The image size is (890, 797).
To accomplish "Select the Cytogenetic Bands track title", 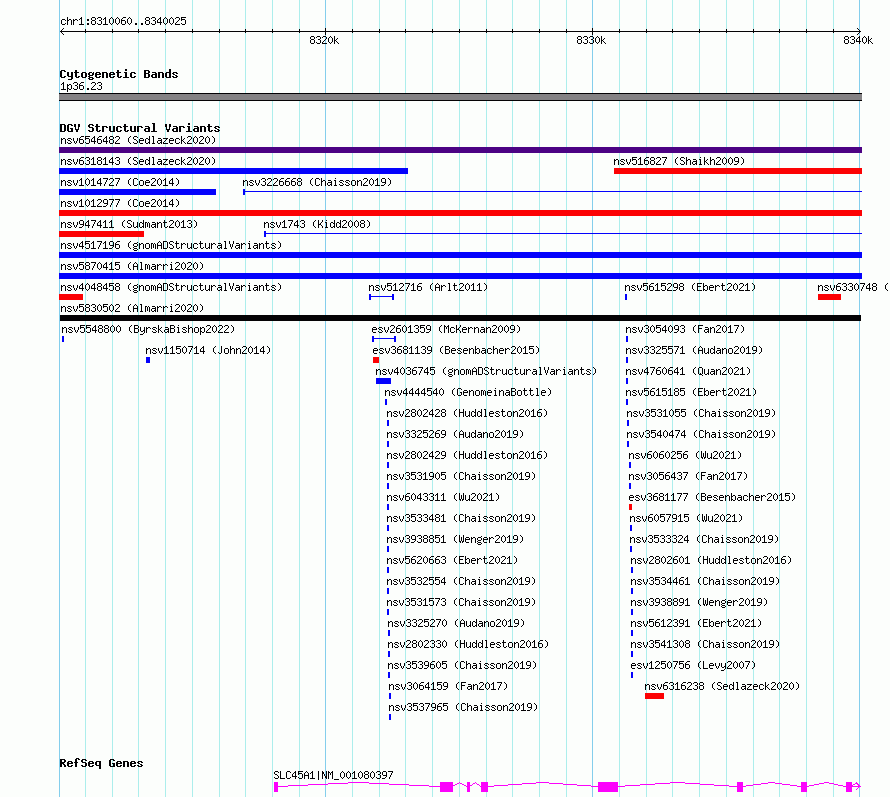I will 119,74.
